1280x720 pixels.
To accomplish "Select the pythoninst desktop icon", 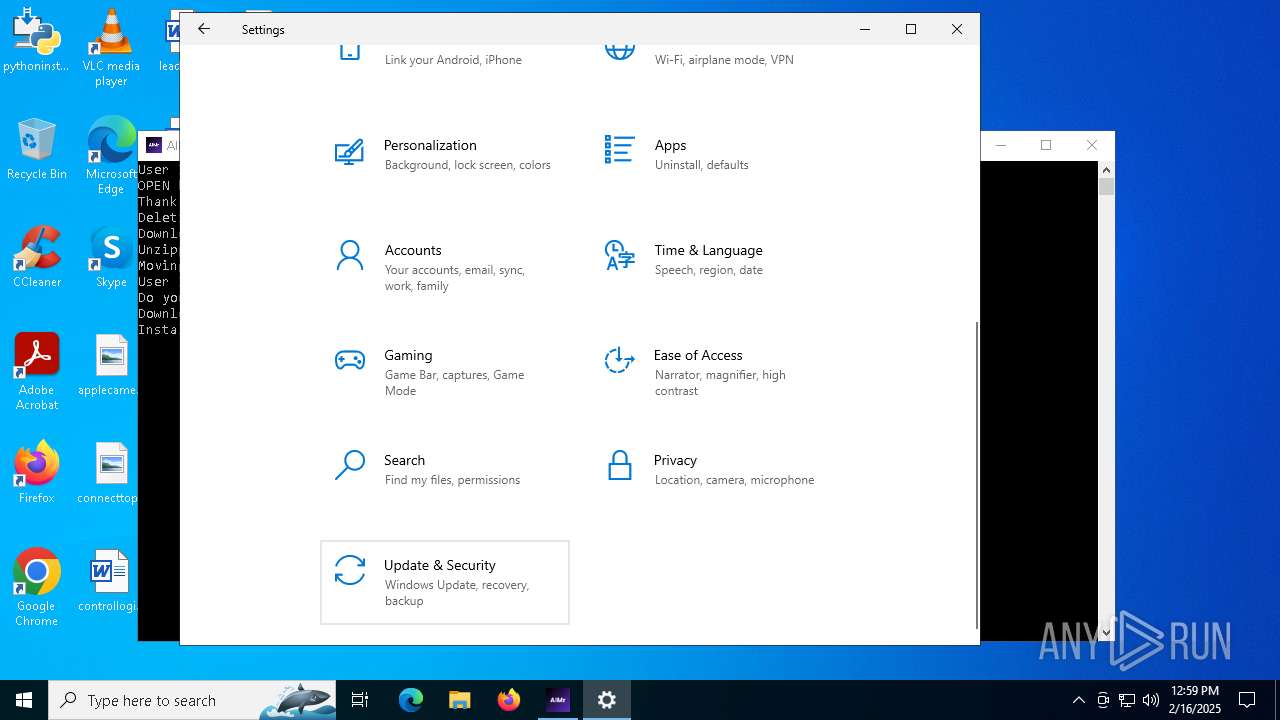I will pos(36,40).
